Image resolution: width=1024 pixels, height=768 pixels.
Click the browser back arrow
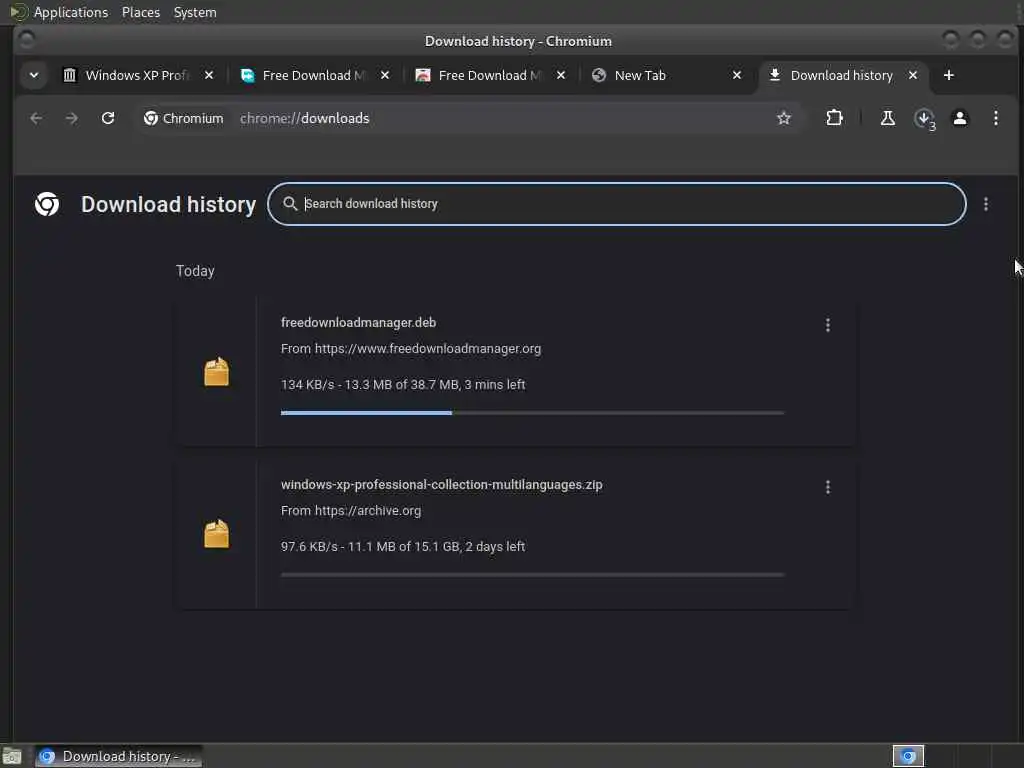tap(36, 118)
